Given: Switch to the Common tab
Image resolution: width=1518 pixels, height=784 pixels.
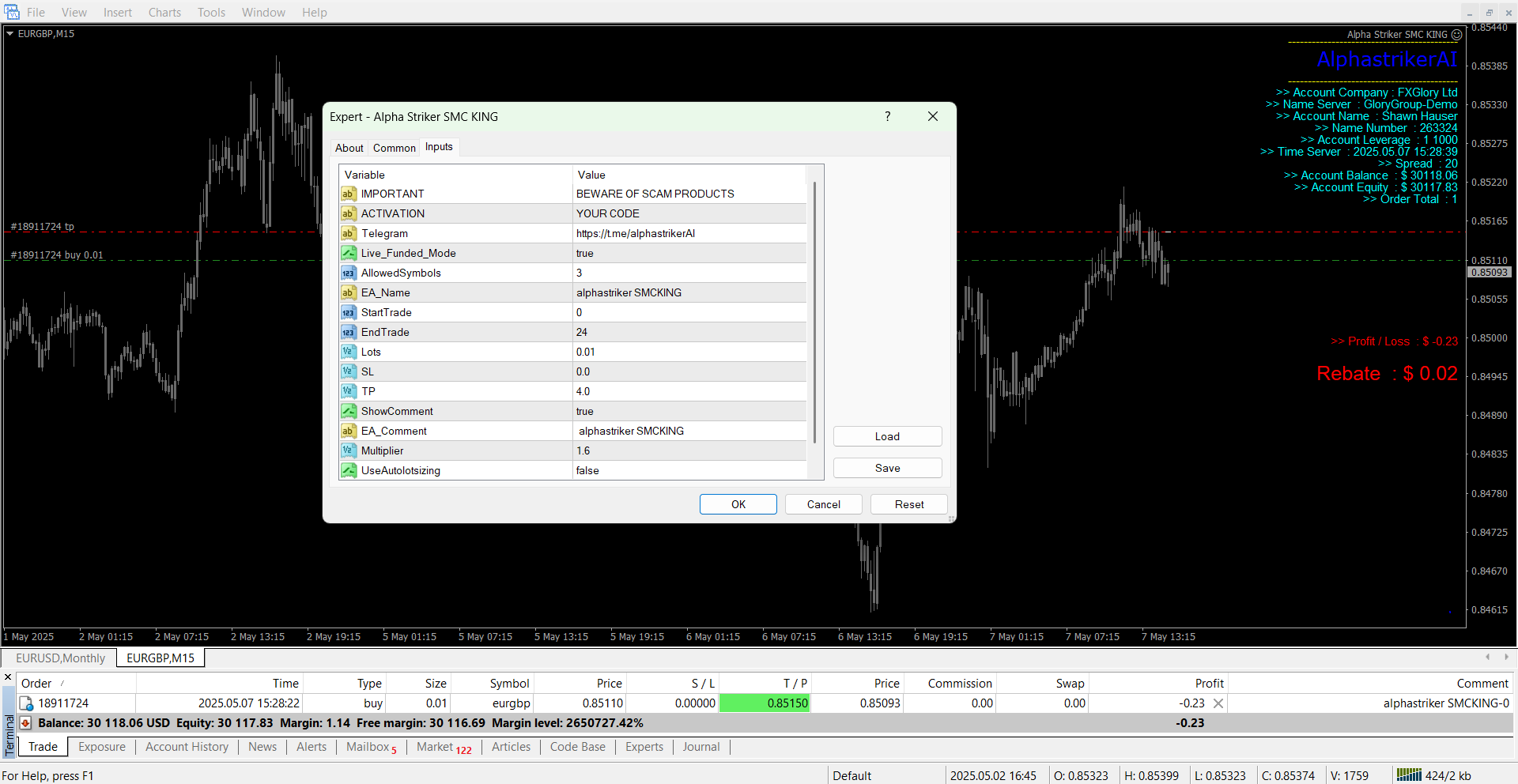Looking at the screenshot, I should click(394, 148).
